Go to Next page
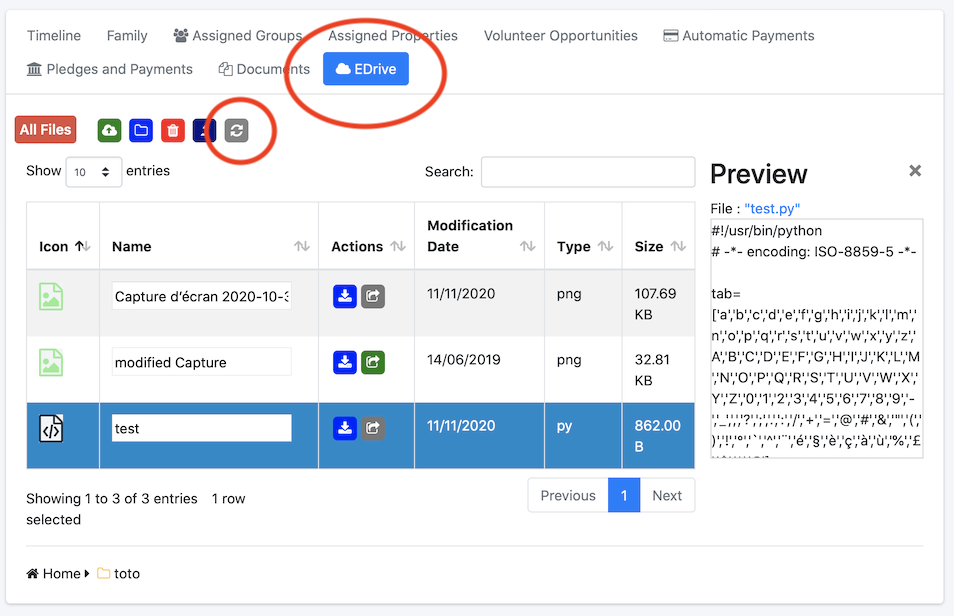The height and width of the screenshot is (616, 954). [x=667, y=495]
